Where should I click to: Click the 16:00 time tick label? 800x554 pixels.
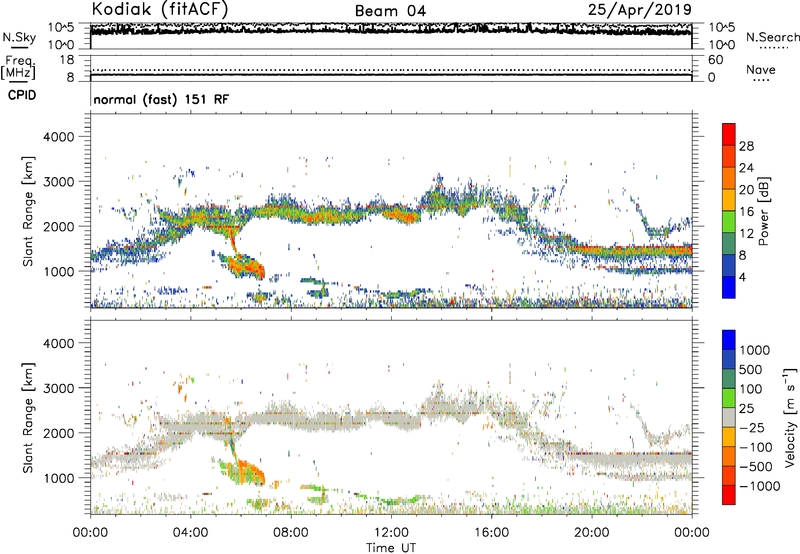[x=491, y=533]
